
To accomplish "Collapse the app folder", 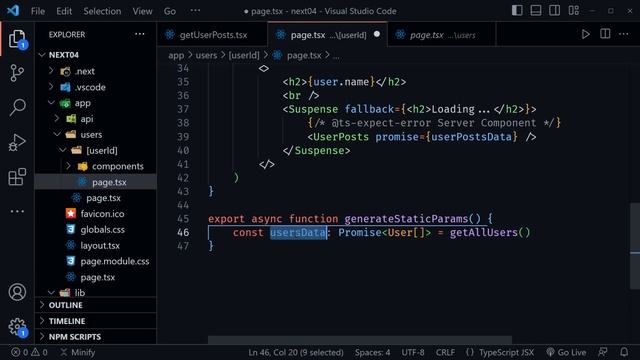I will point(51,102).
